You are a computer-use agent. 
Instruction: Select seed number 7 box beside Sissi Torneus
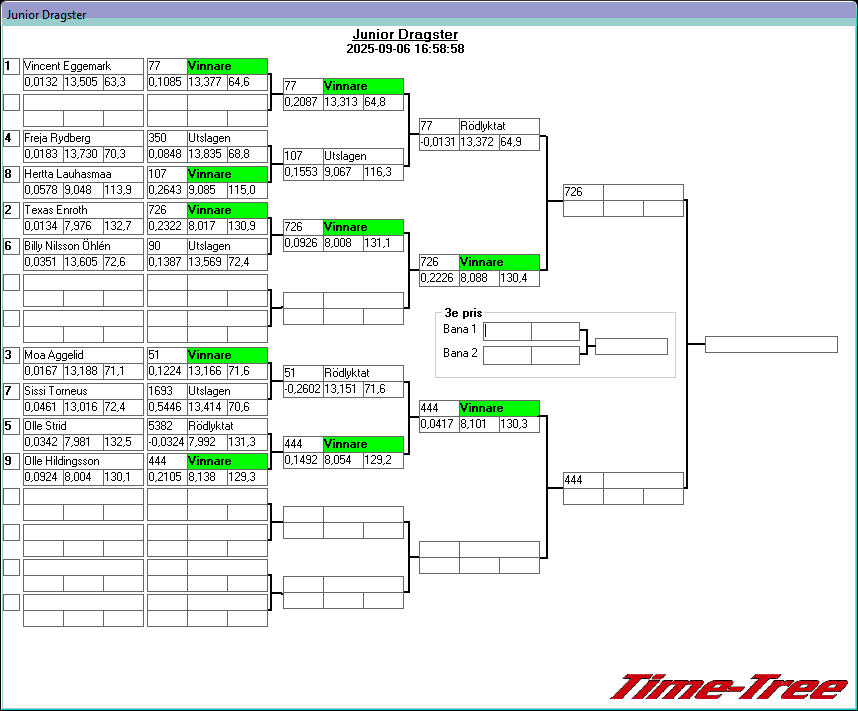[x=11, y=391]
